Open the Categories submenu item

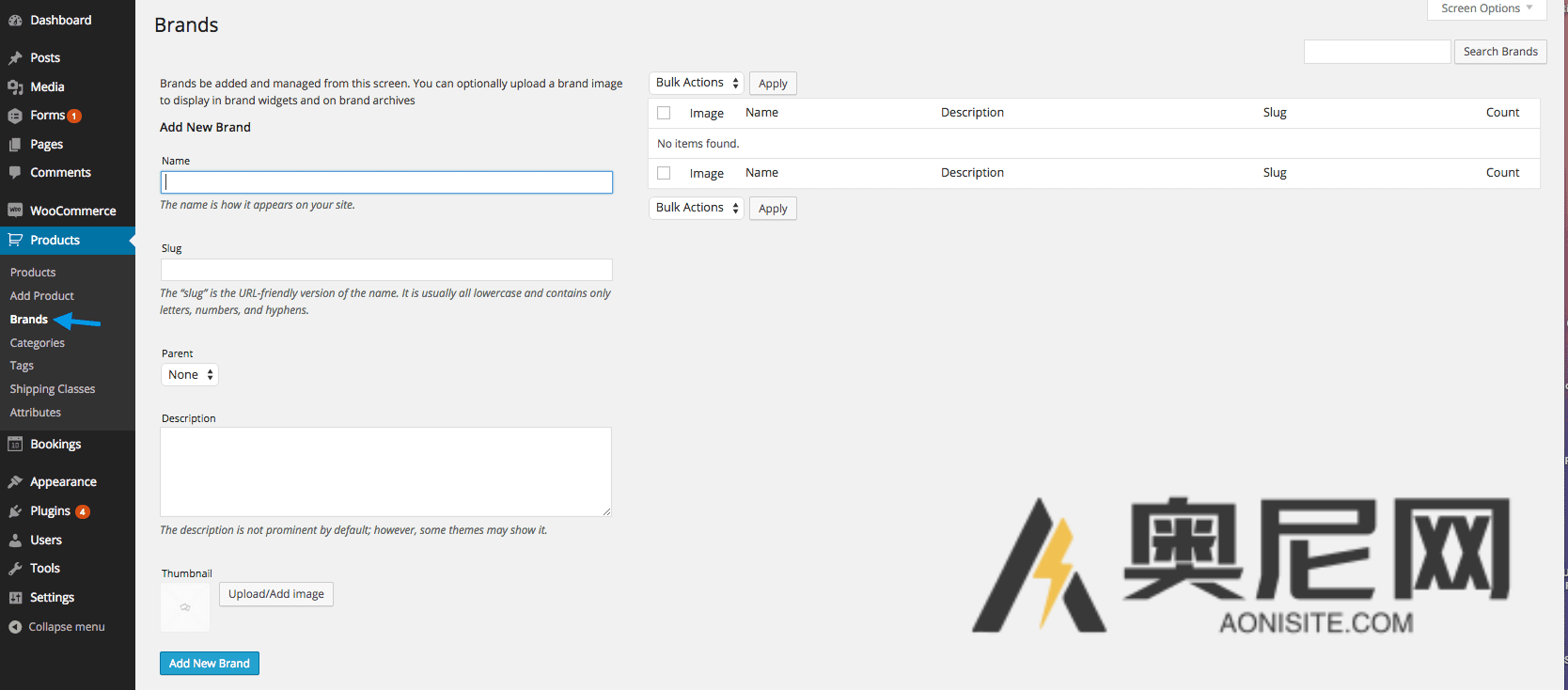[x=38, y=343]
